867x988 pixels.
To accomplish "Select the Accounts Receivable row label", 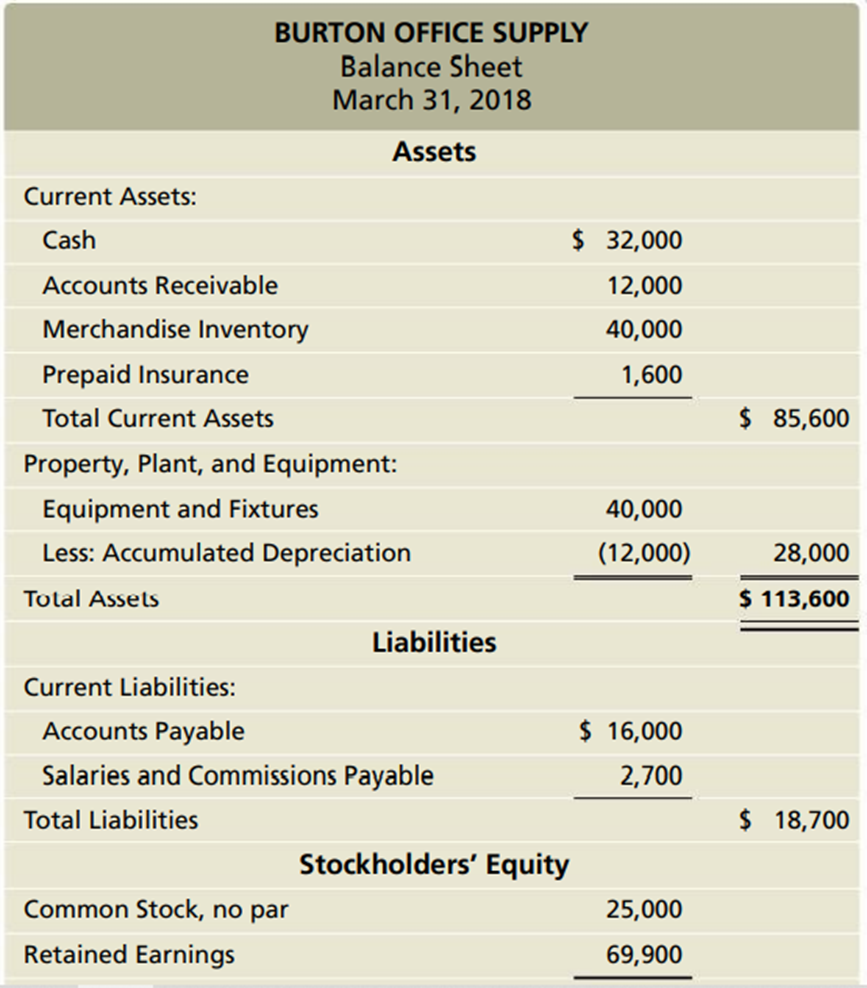I will coord(160,286).
